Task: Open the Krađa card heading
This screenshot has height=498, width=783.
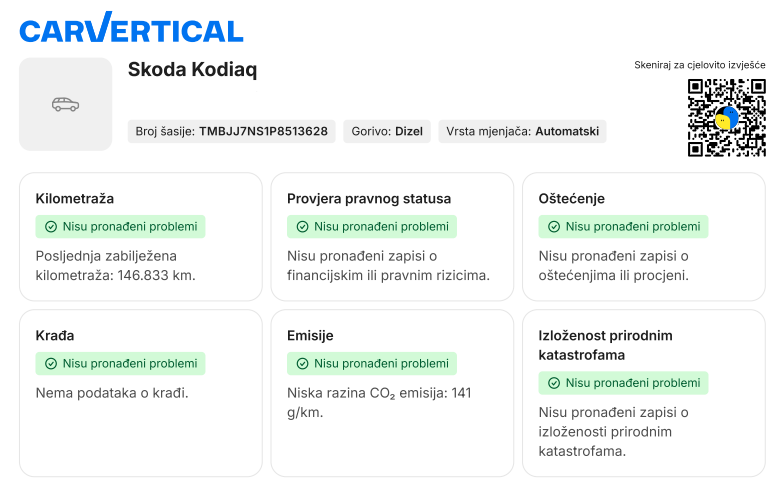Action: [x=55, y=335]
